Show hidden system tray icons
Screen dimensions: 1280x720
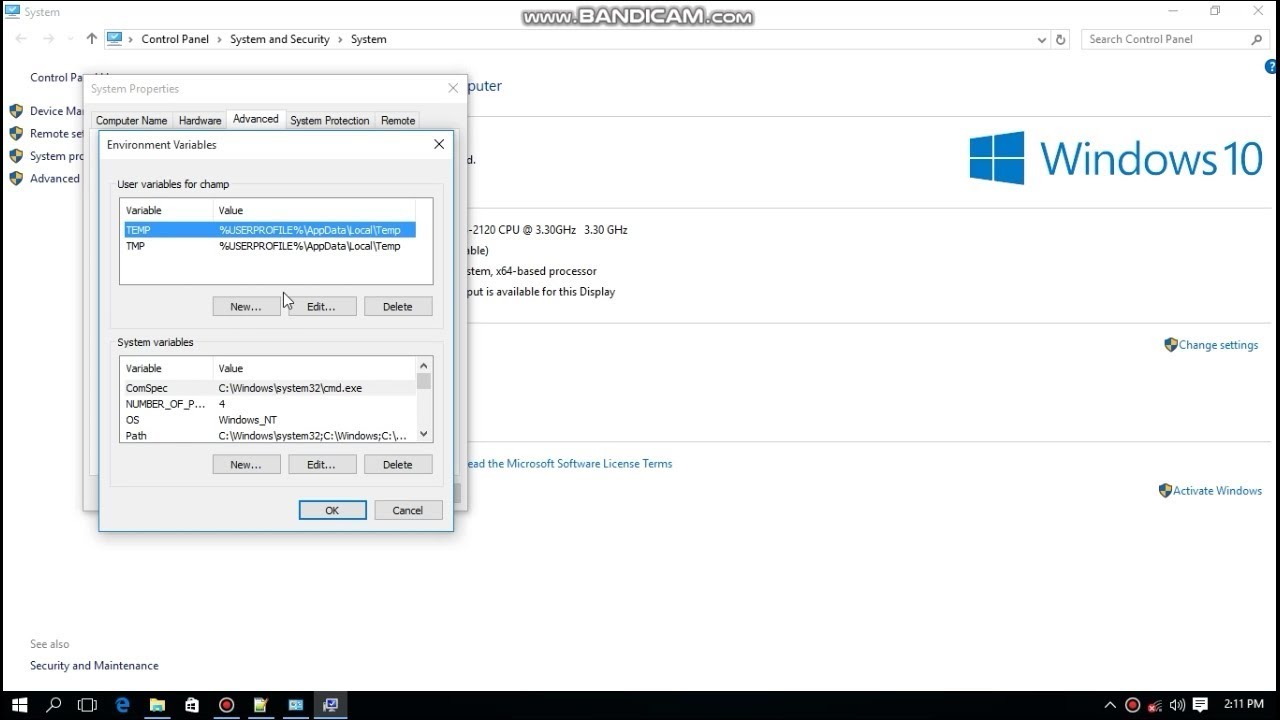pos(1110,705)
